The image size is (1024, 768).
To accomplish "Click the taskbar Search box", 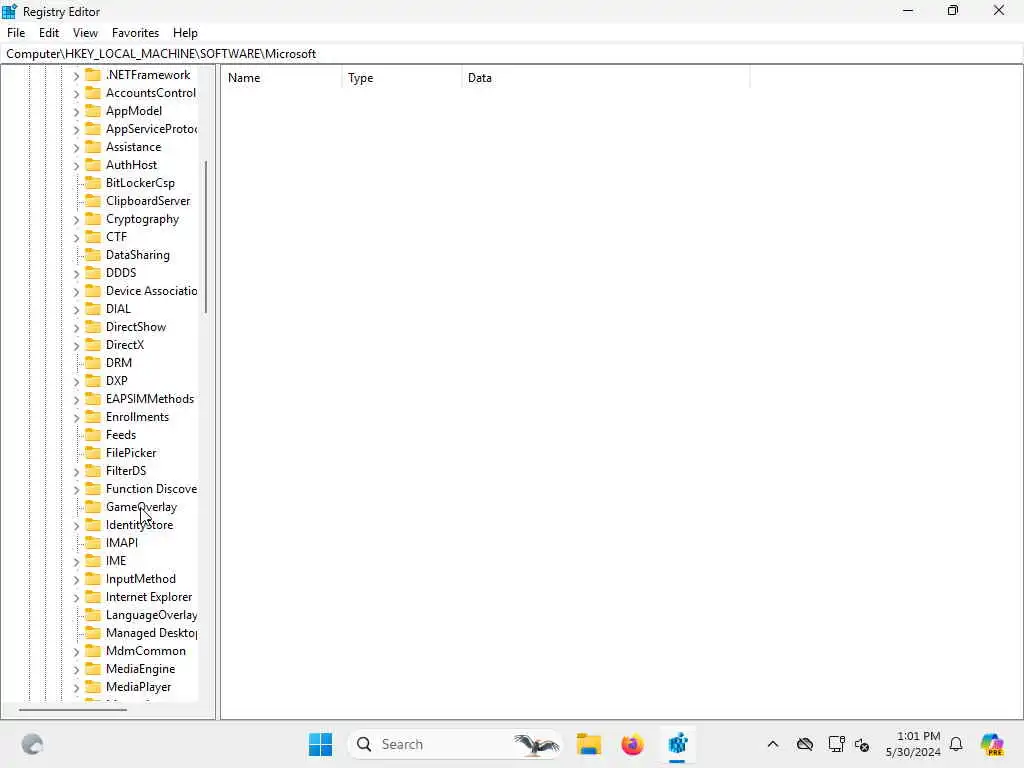I will (x=455, y=744).
